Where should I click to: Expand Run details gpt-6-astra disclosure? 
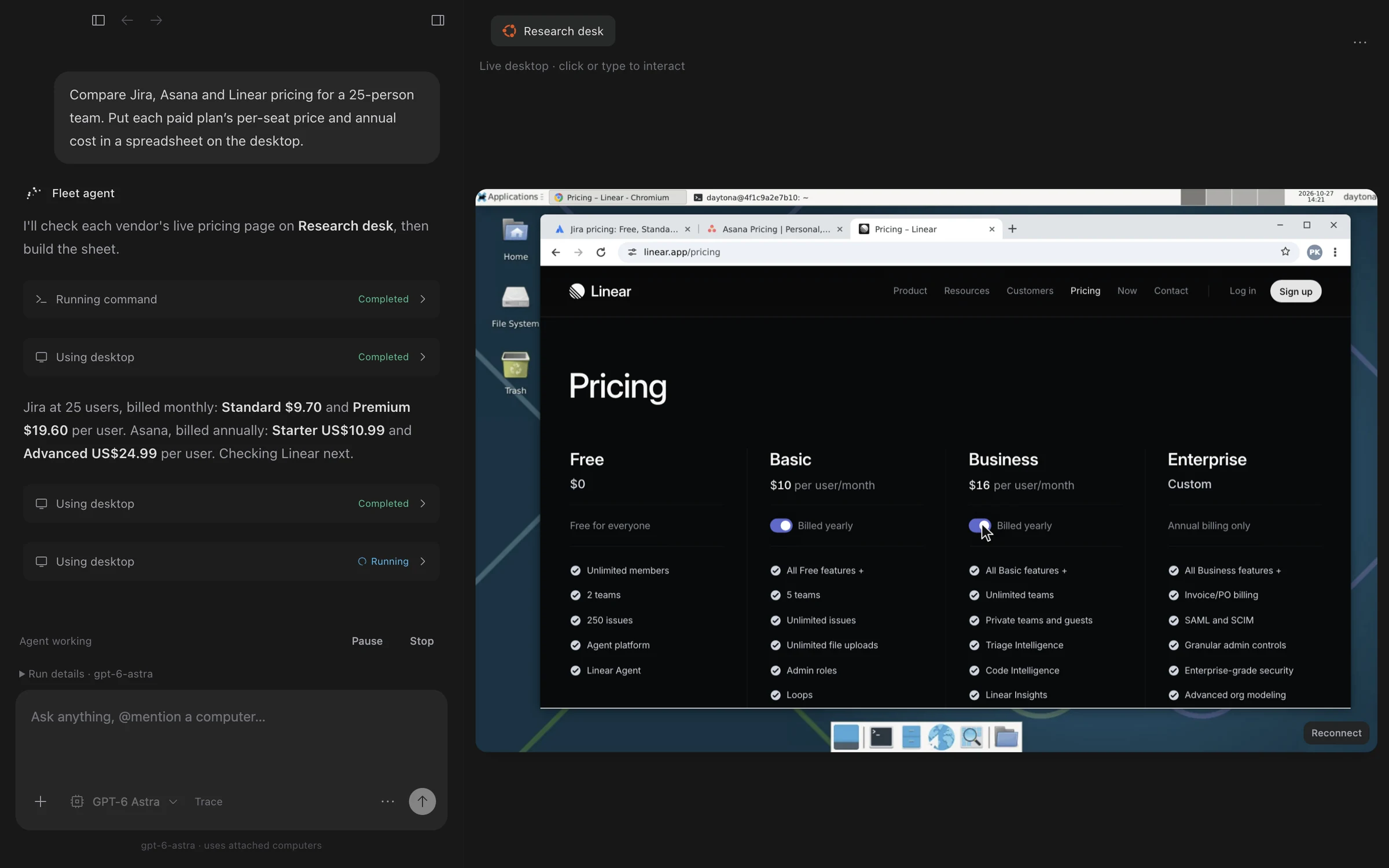tap(86, 674)
